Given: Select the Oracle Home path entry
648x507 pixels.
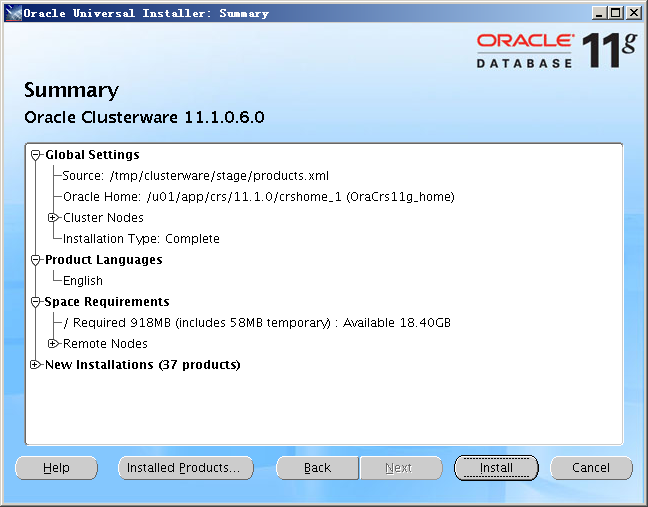Looking at the screenshot, I should click(x=258, y=197).
